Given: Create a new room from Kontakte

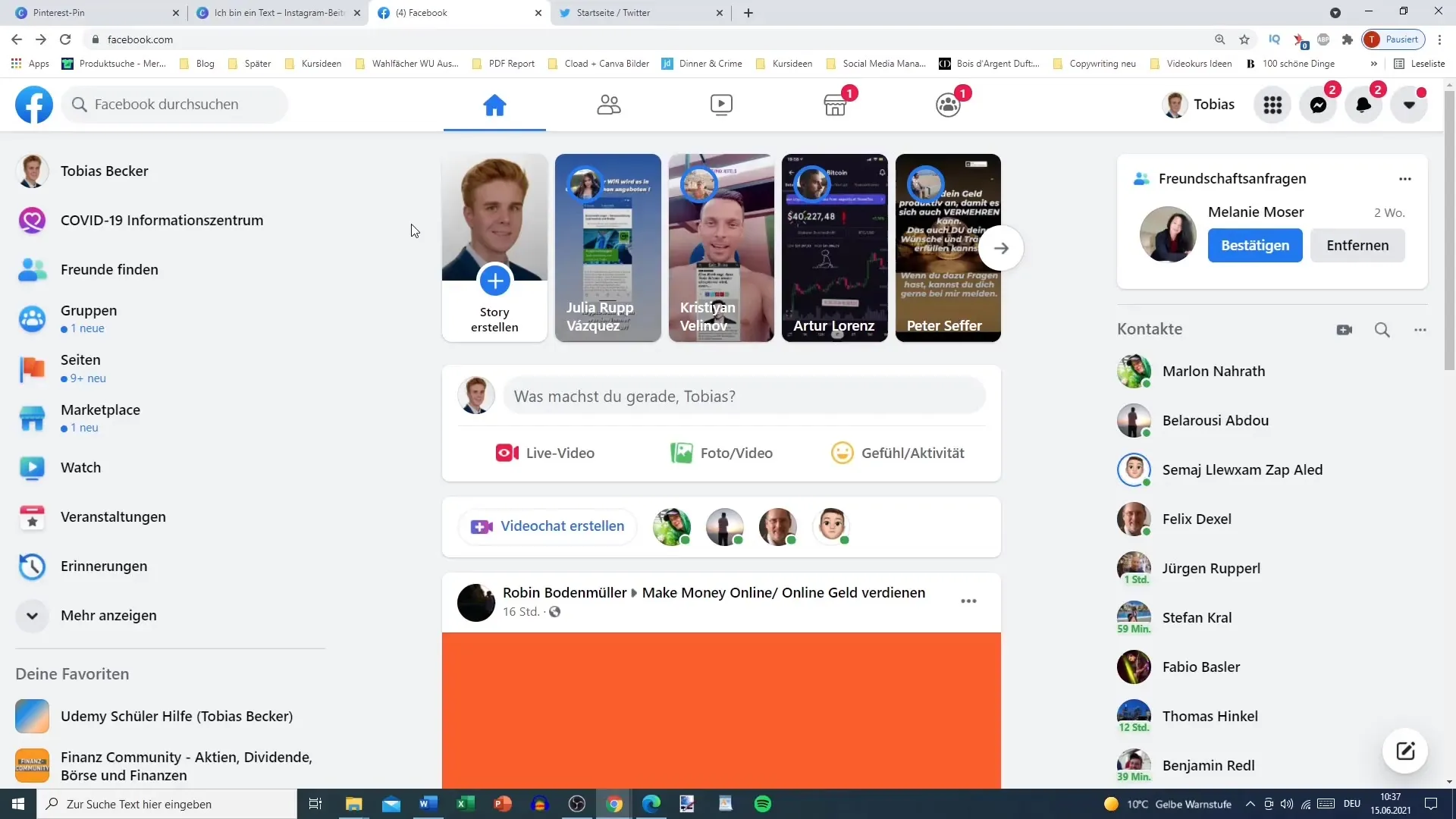Looking at the screenshot, I should click(x=1345, y=330).
